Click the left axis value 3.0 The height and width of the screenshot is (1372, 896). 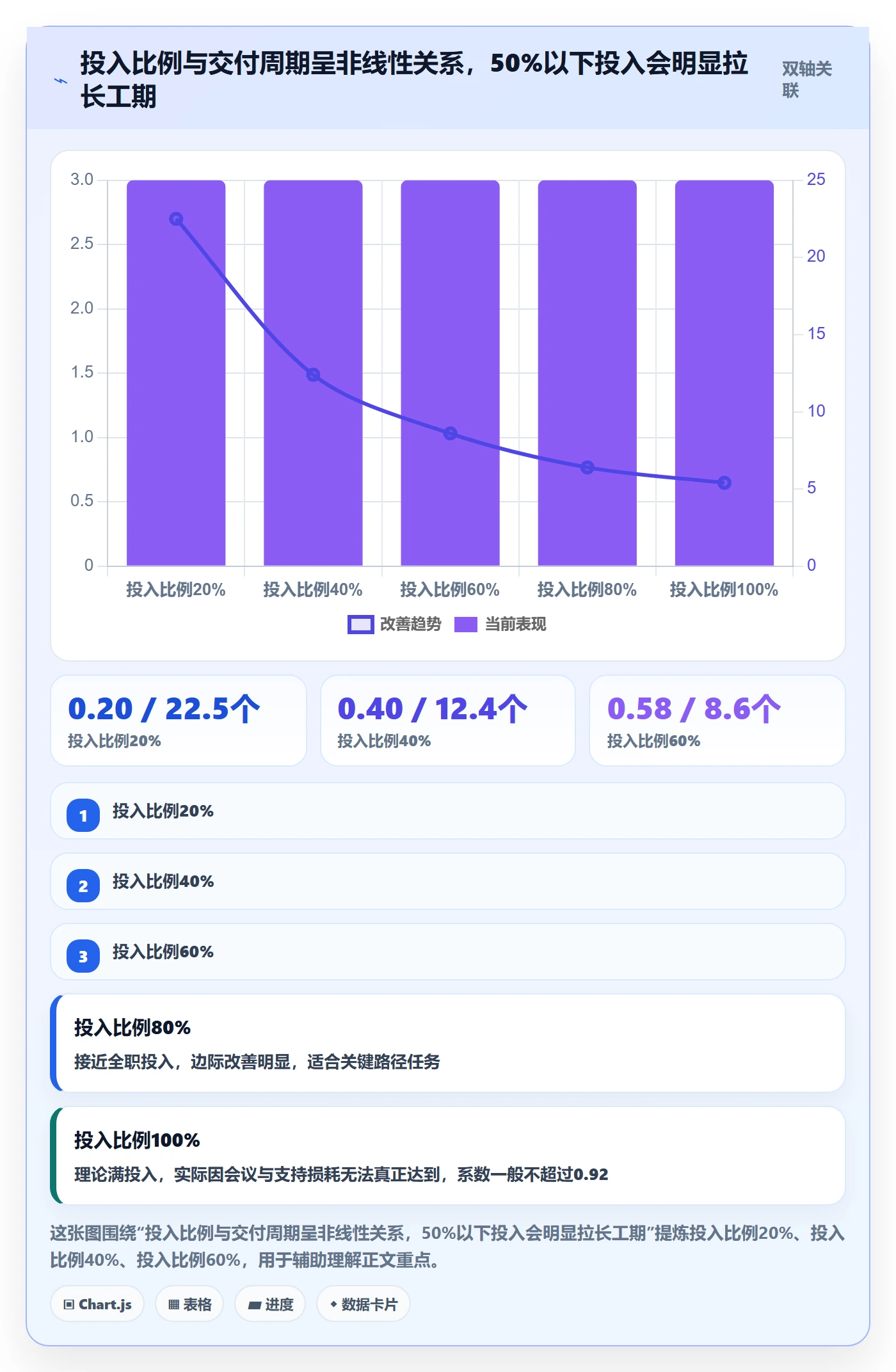[82, 179]
